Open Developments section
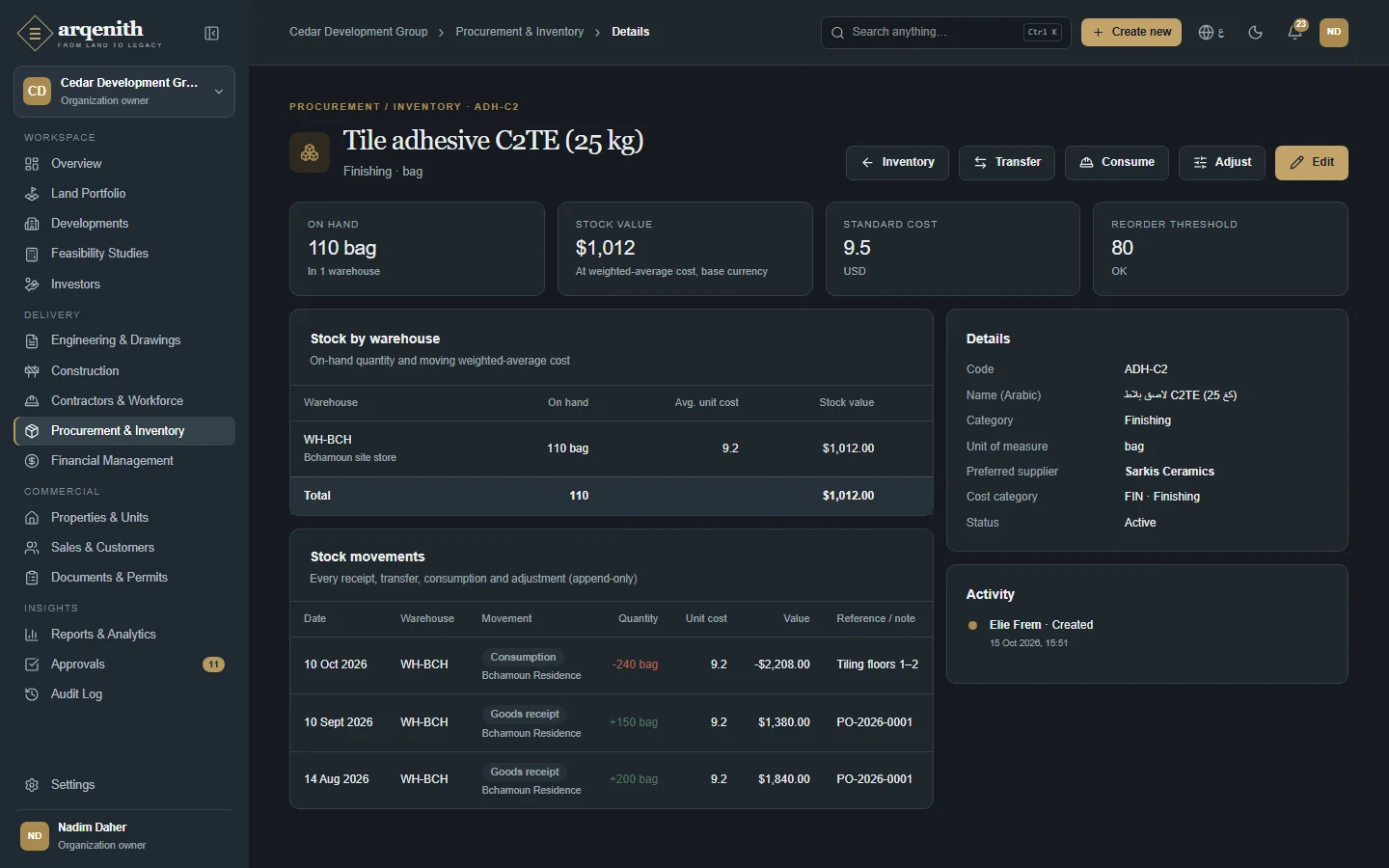The height and width of the screenshot is (868, 1389). tap(124, 224)
